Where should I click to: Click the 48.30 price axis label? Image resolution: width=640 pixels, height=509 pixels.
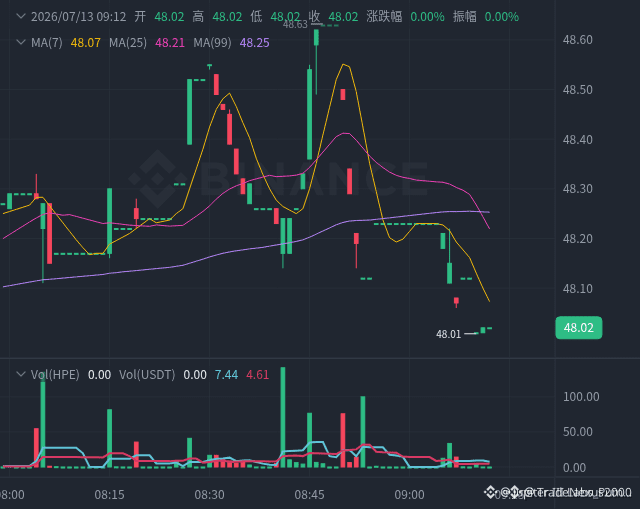point(578,189)
